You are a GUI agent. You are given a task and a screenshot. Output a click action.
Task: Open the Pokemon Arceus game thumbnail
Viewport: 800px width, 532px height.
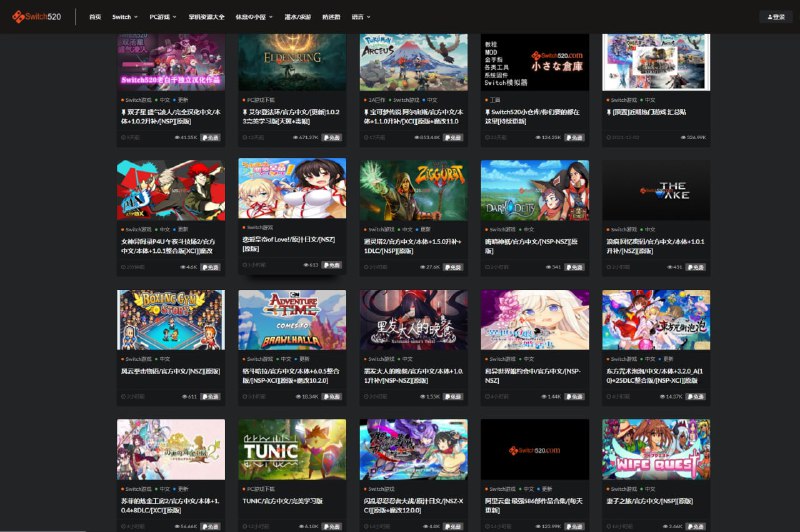click(x=413, y=60)
